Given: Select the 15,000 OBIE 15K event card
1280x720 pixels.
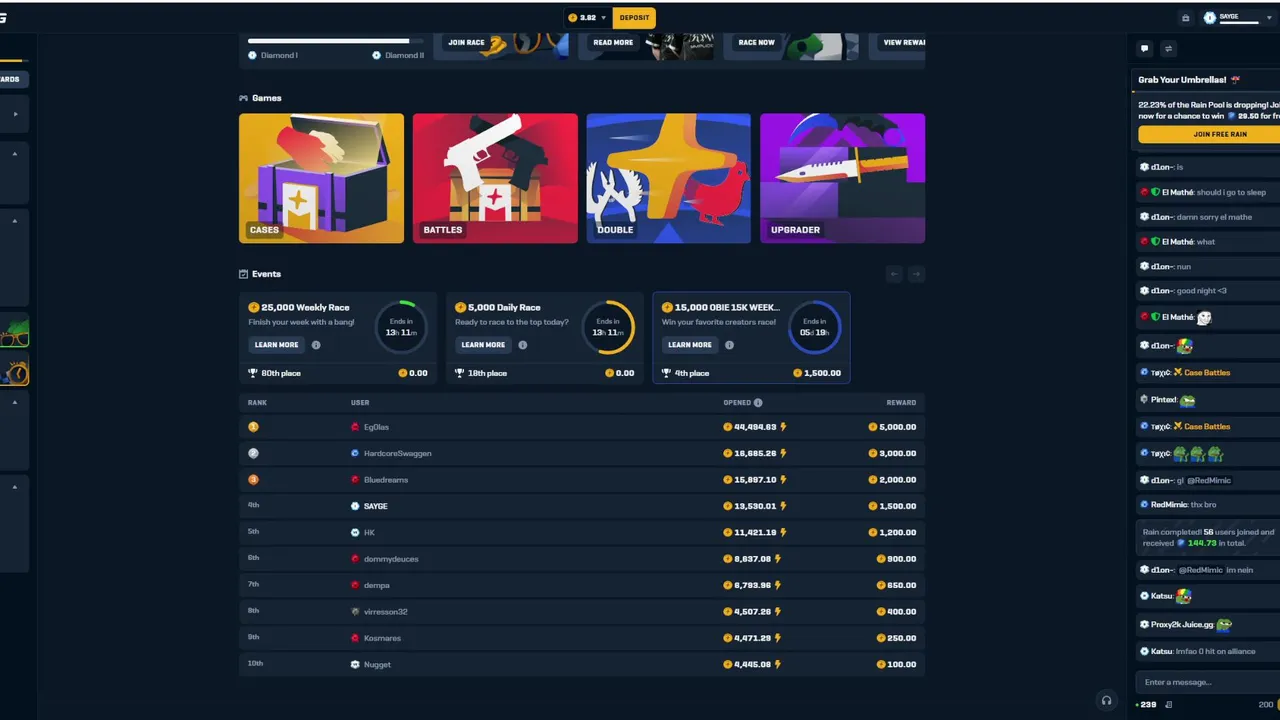Looking at the screenshot, I should 751,338.
